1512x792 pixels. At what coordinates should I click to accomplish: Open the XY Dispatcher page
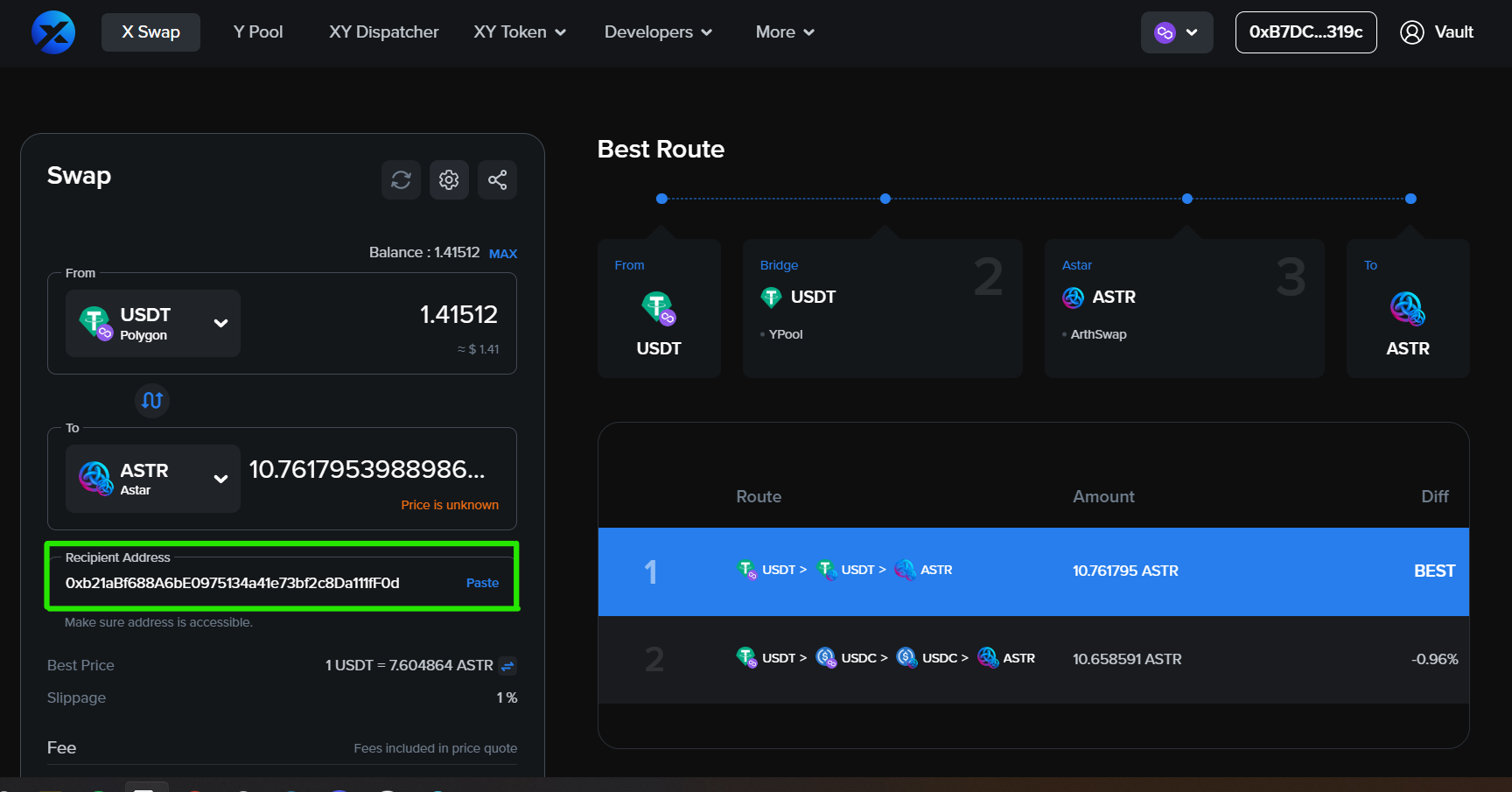[384, 32]
